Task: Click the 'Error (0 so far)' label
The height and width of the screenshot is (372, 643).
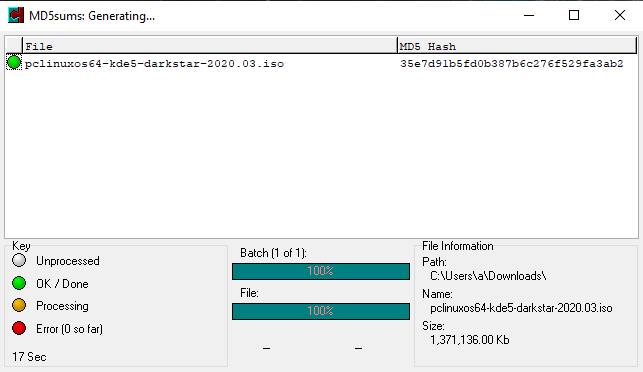Action: click(69, 329)
